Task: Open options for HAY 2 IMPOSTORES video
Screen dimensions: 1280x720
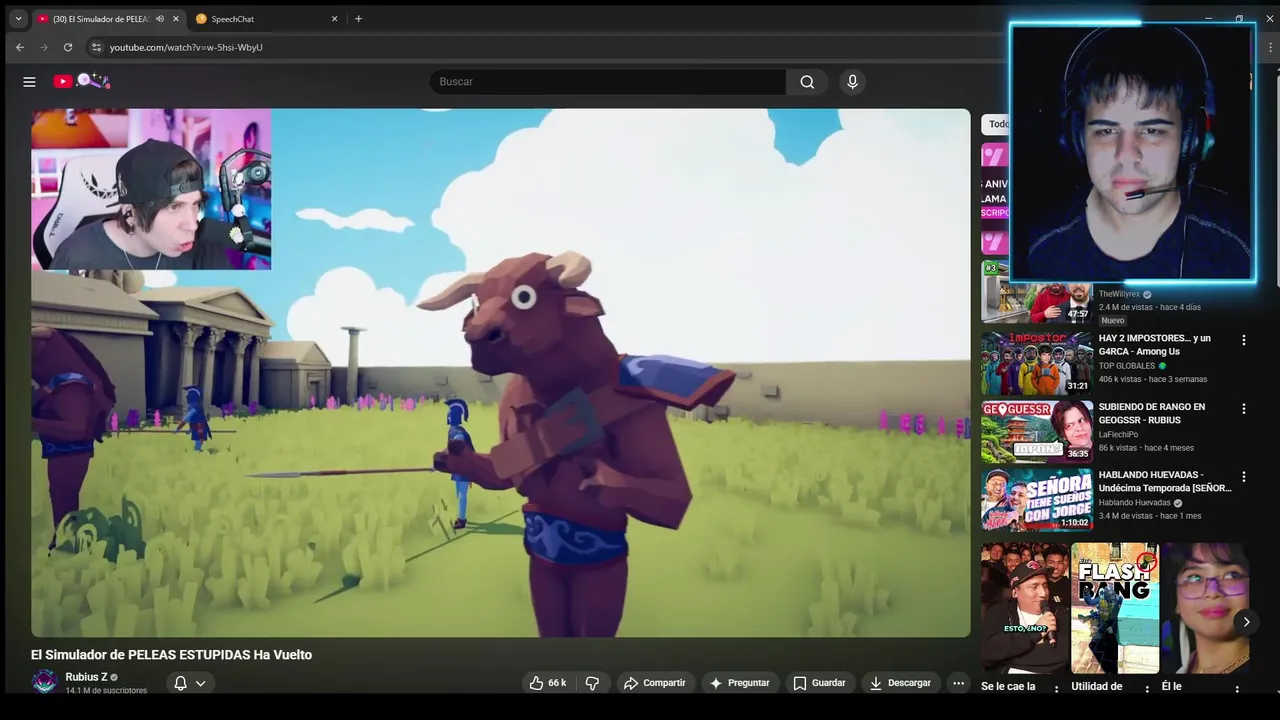Action: (1244, 340)
